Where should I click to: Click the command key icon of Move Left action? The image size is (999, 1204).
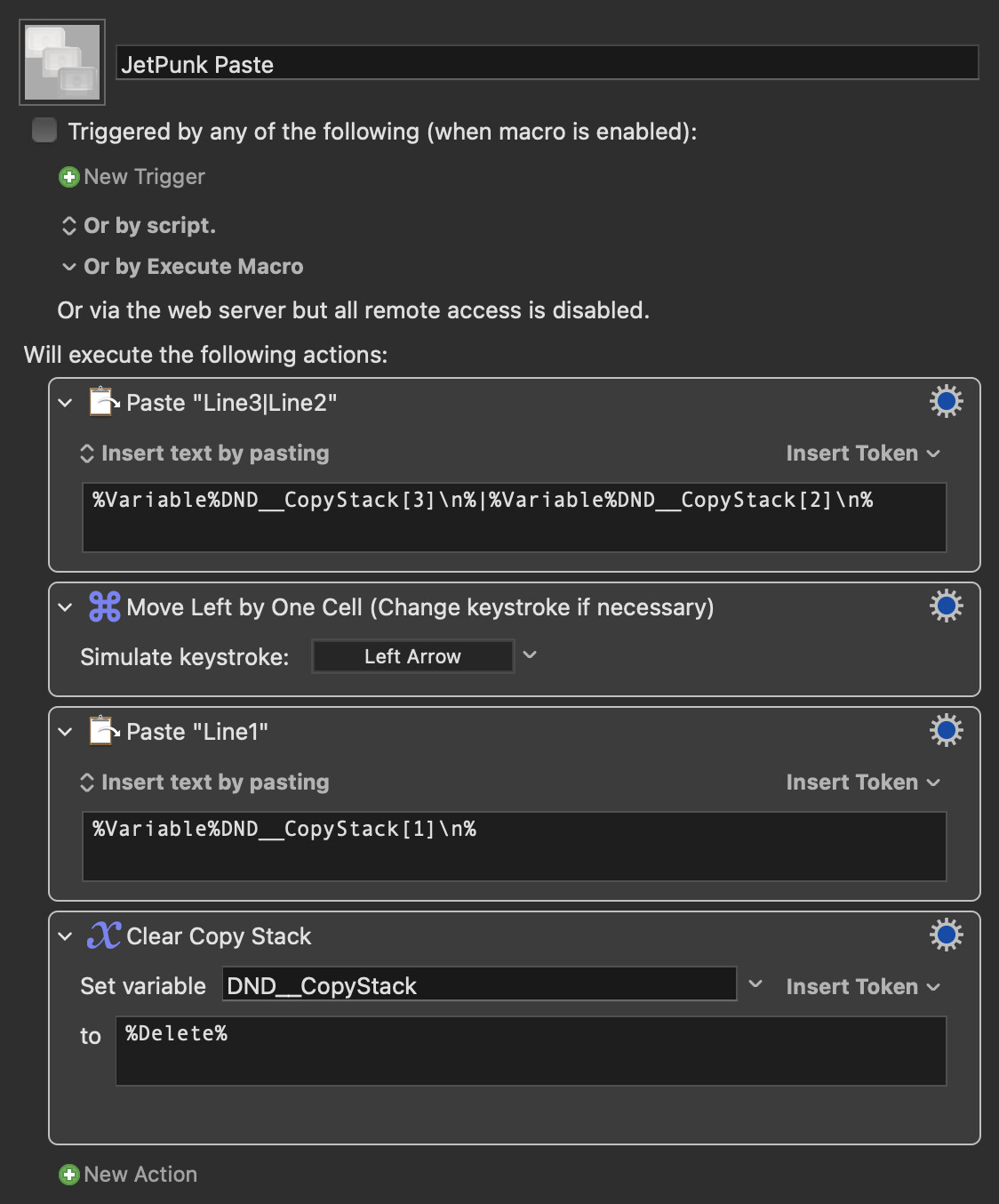[104, 606]
